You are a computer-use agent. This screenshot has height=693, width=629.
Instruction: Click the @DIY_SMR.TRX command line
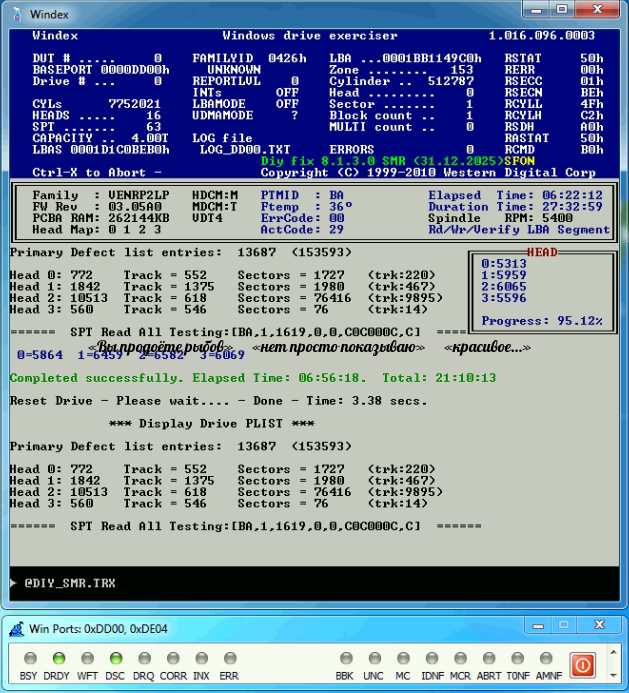70,583
